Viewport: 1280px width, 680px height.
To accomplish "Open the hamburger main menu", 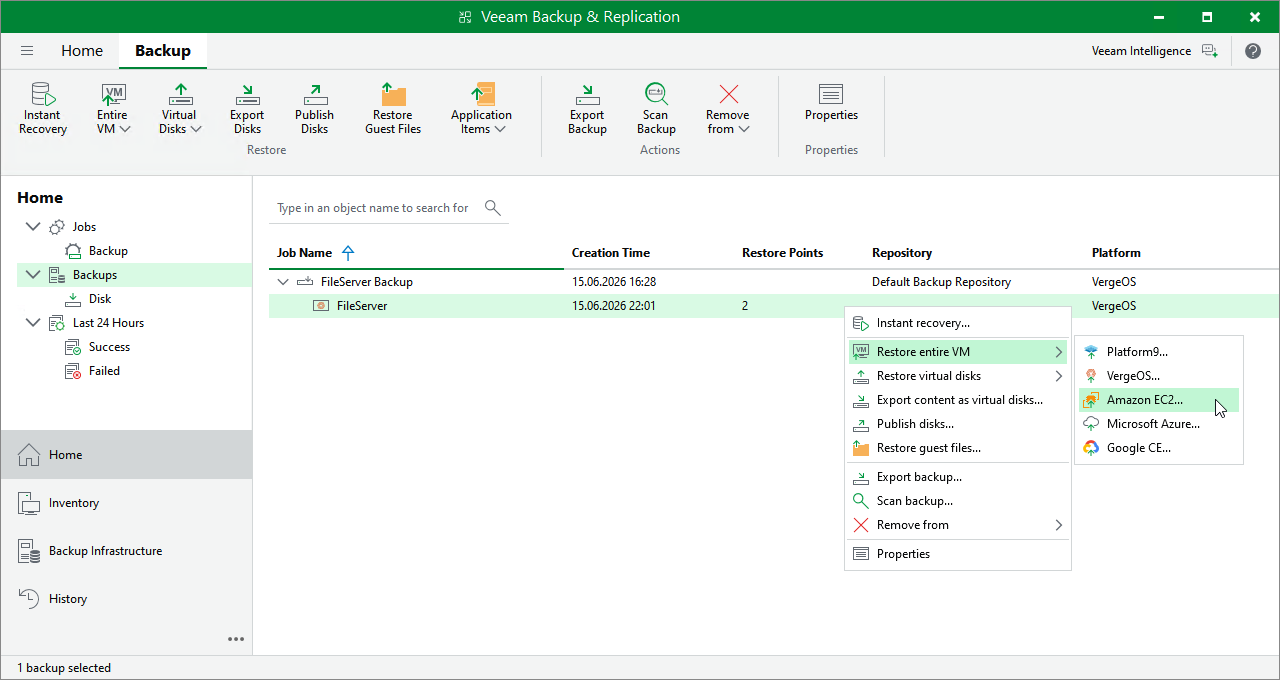I will pyautogui.click(x=27, y=51).
